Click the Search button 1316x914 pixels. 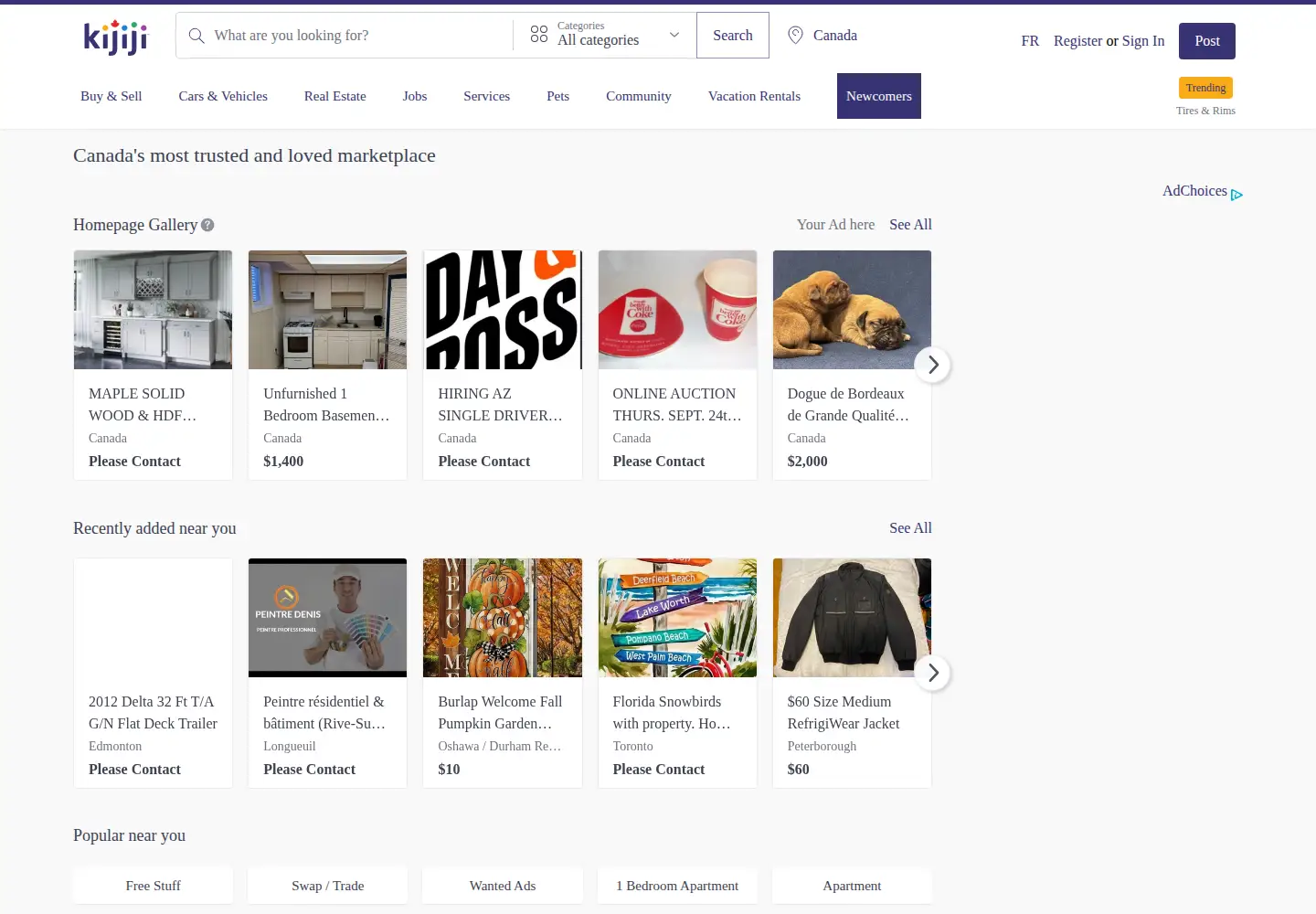click(x=733, y=36)
